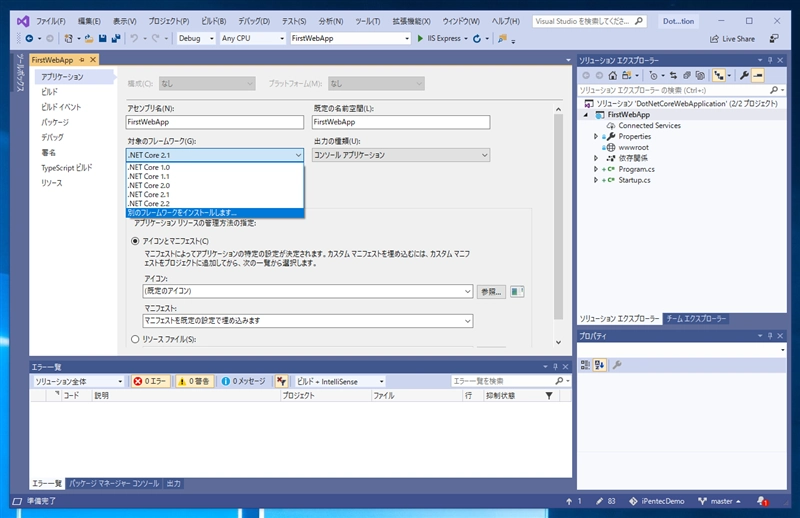The width and height of the screenshot is (800, 518).
Task: Click the wrench properties icon in Solution Explorer toolbar
Action: click(744, 76)
